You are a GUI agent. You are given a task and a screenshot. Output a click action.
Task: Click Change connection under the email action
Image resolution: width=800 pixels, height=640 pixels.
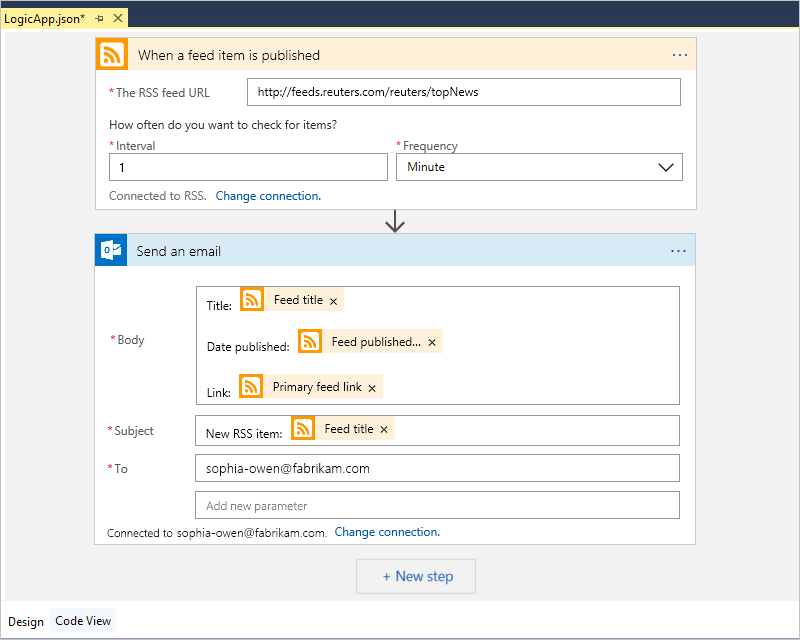386,531
